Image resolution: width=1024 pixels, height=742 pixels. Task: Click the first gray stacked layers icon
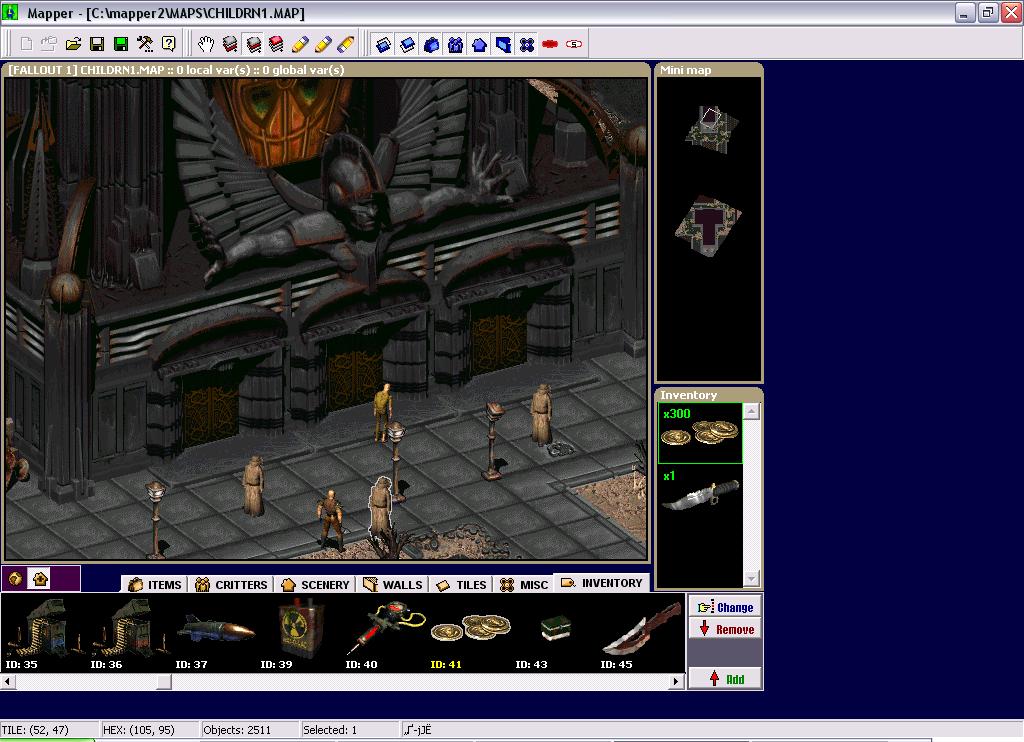tap(230, 44)
